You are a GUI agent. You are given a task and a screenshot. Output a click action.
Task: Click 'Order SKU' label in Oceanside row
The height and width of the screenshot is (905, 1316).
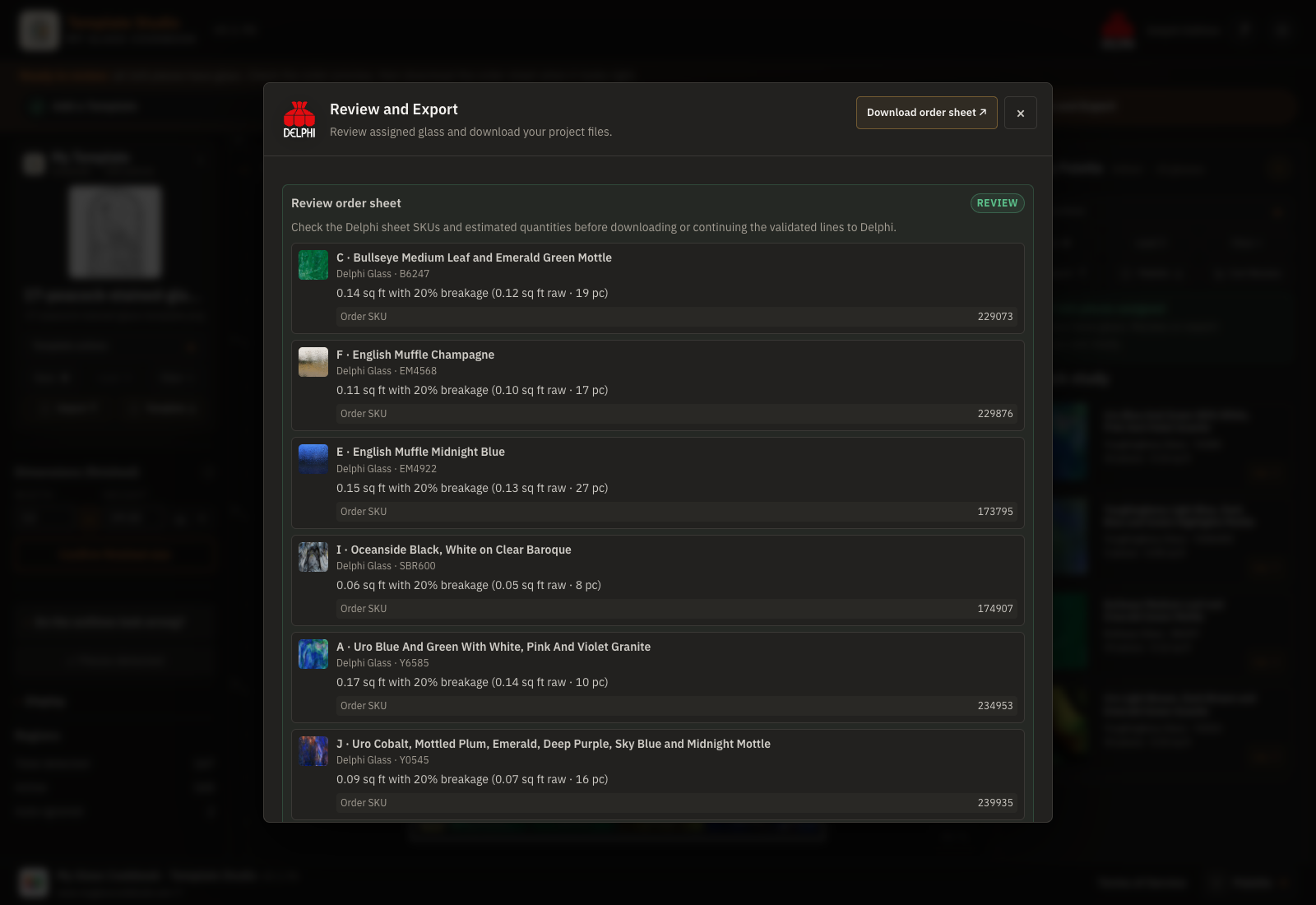(x=364, y=609)
